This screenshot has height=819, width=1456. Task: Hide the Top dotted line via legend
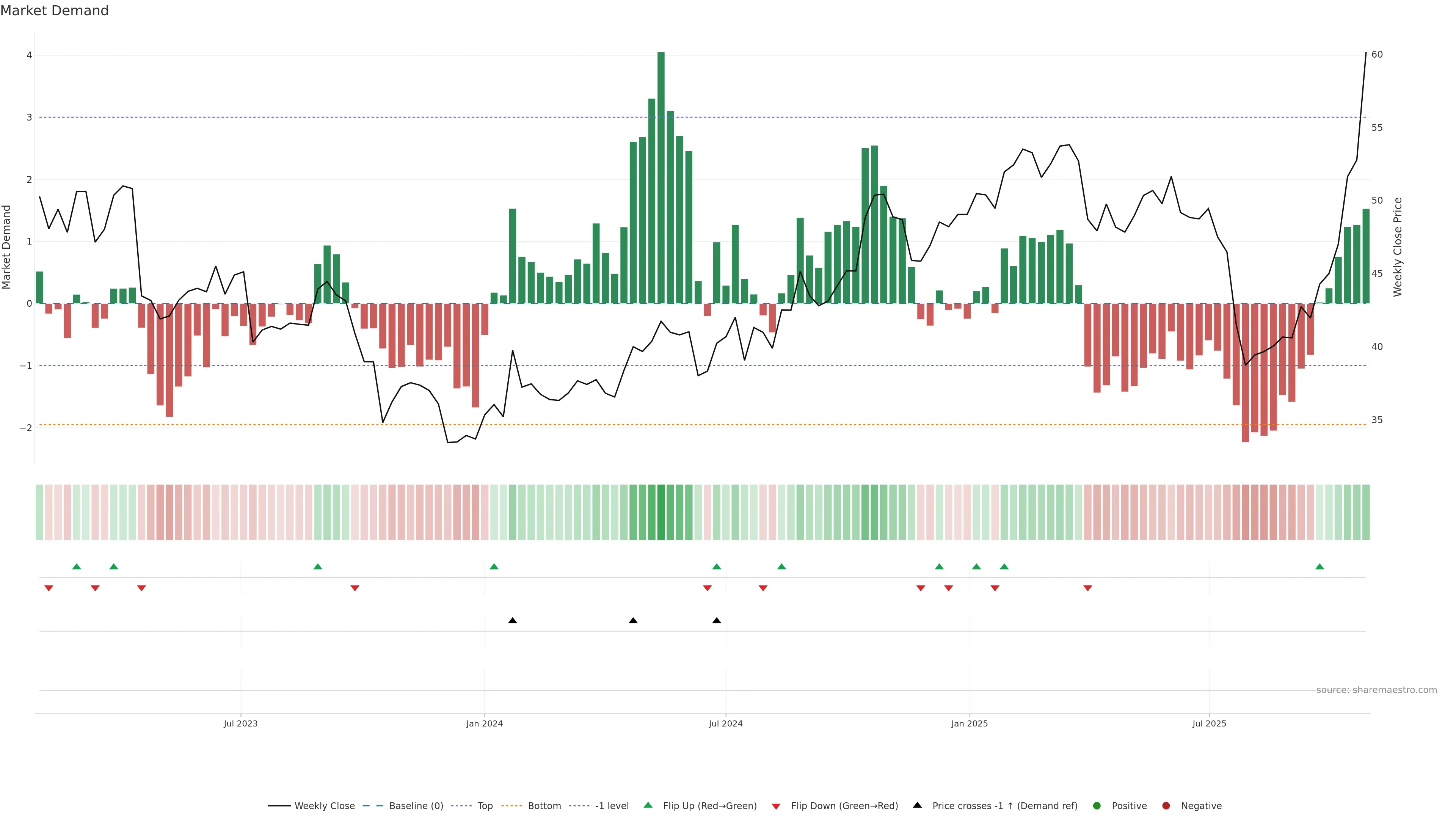(x=485, y=806)
